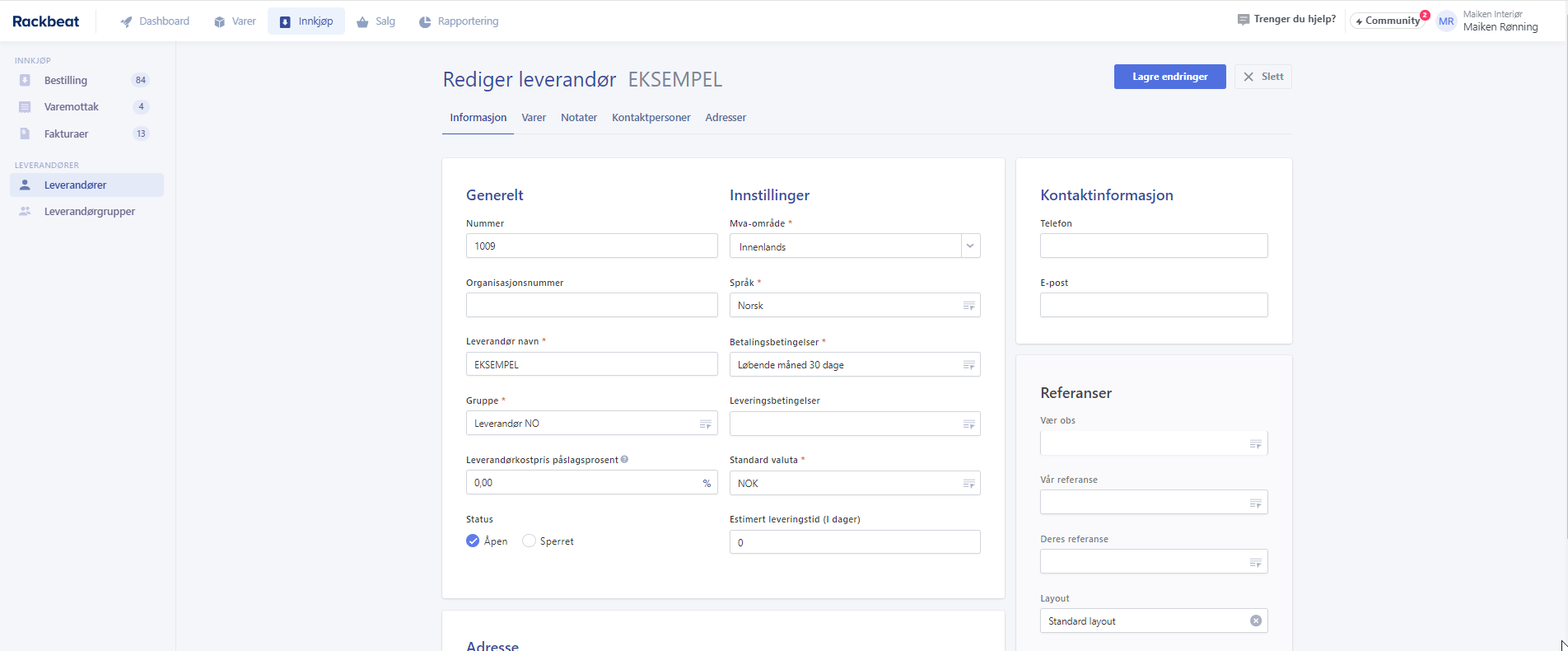Image resolution: width=1568 pixels, height=651 pixels.
Task: Click the Lagre endringer button
Action: [1169, 77]
